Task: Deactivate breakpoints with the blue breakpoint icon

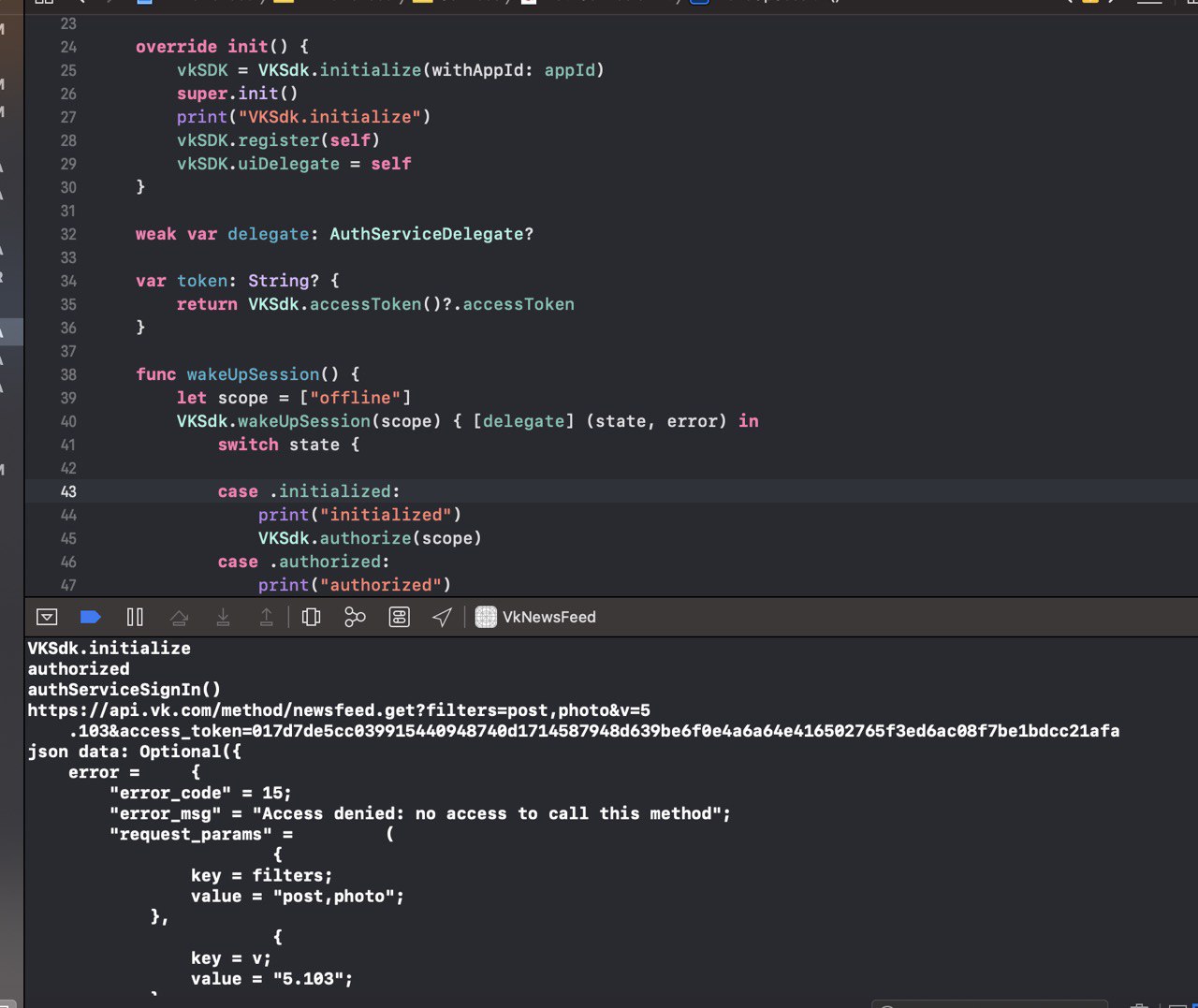Action: tap(91, 617)
